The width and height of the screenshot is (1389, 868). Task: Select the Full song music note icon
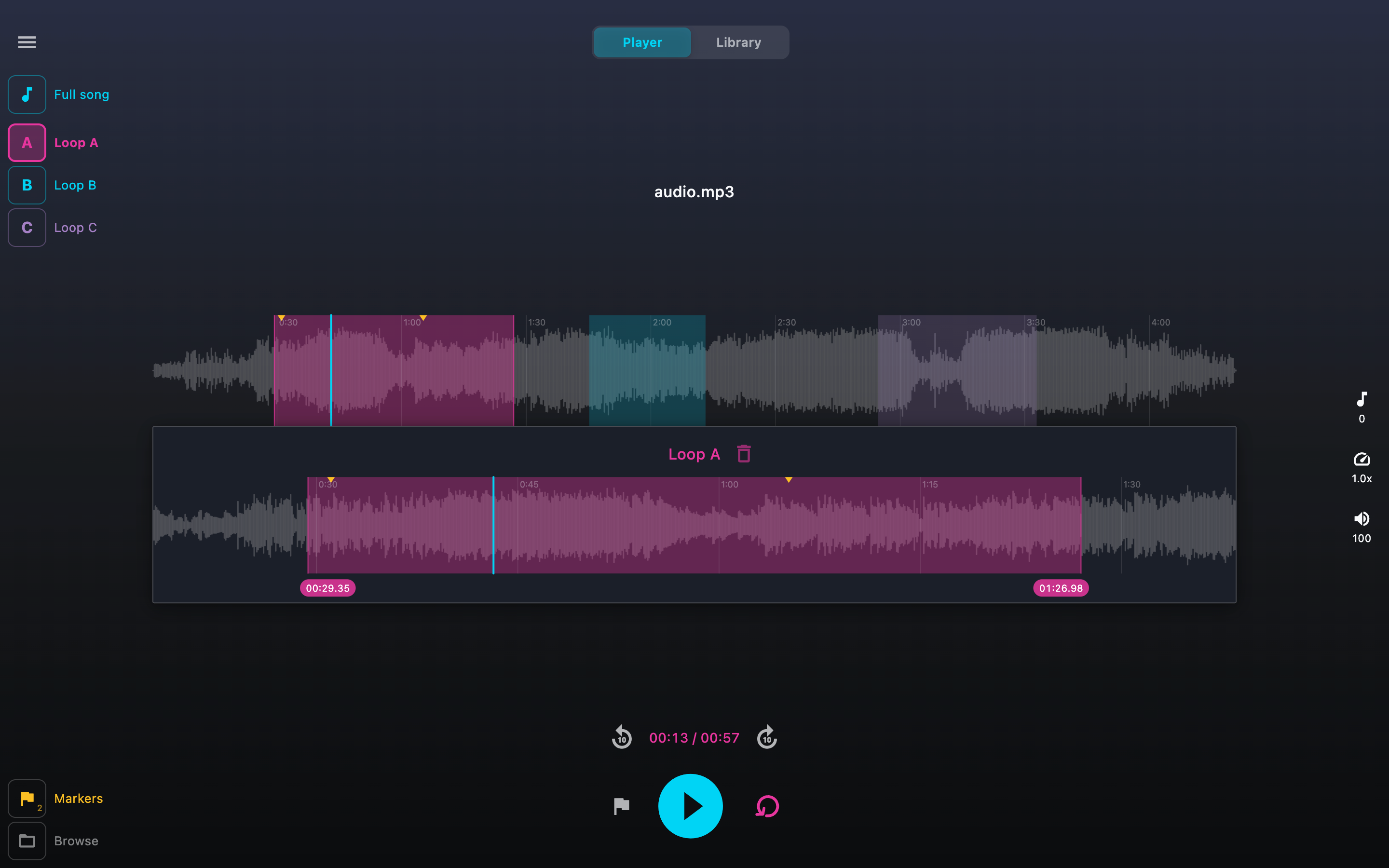point(27,94)
